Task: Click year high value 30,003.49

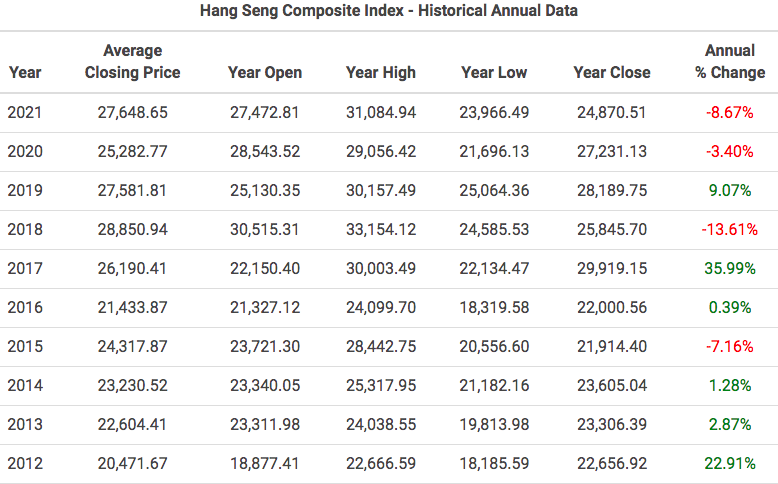Action: (381, 269)
